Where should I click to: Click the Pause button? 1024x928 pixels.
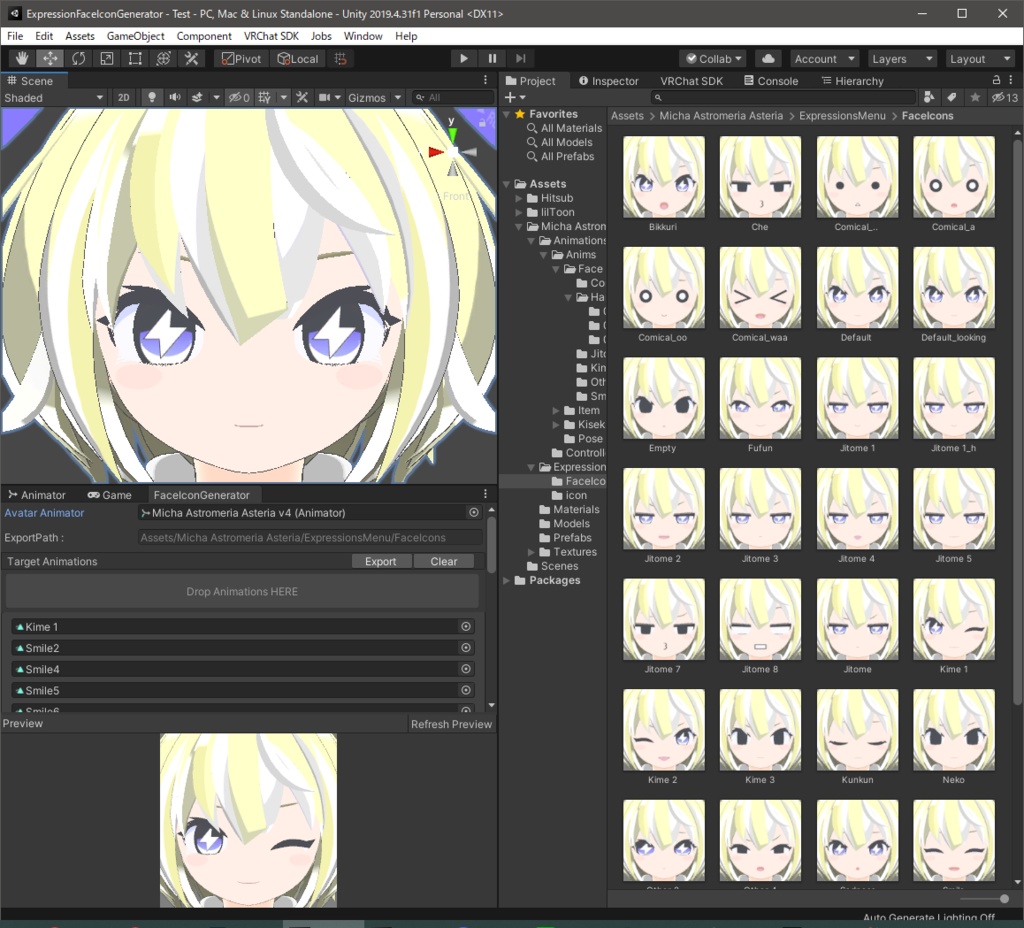pos(492,59)
